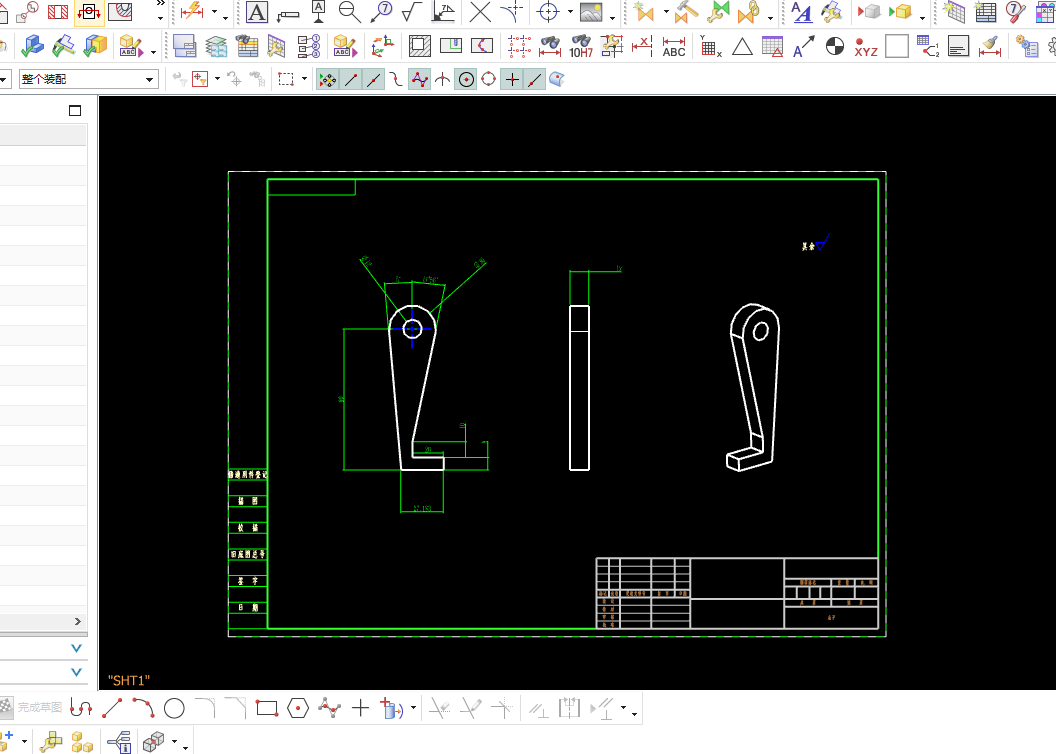The height and width of the screenshot is (754, 1056).
Task: Click the drawing title block table
Action: [x=737, y=593]
